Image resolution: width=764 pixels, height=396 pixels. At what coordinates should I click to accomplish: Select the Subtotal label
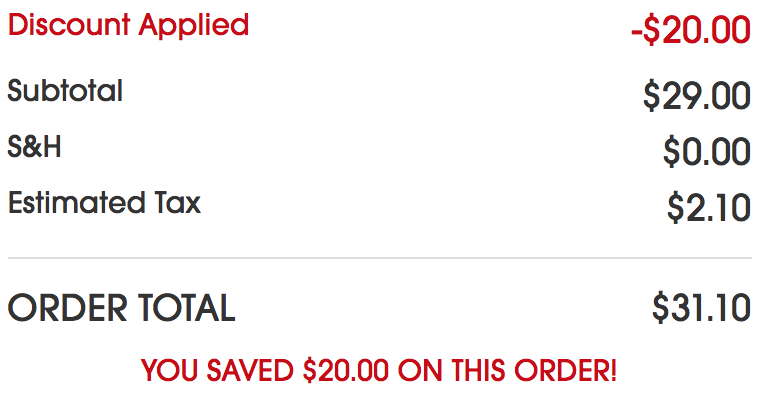65,91
